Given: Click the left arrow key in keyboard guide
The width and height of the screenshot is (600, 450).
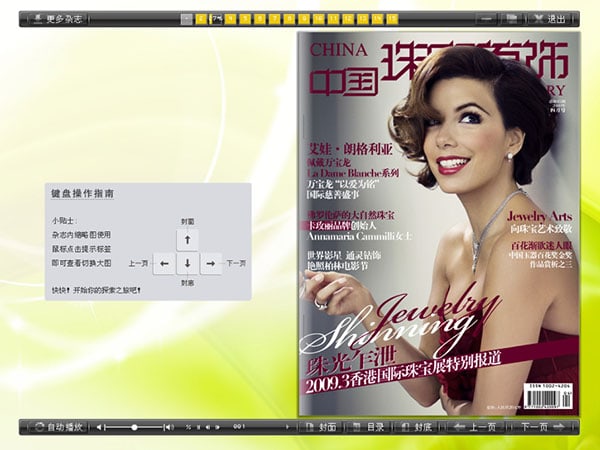Looking at the screenshot, I should pos(164,263).
